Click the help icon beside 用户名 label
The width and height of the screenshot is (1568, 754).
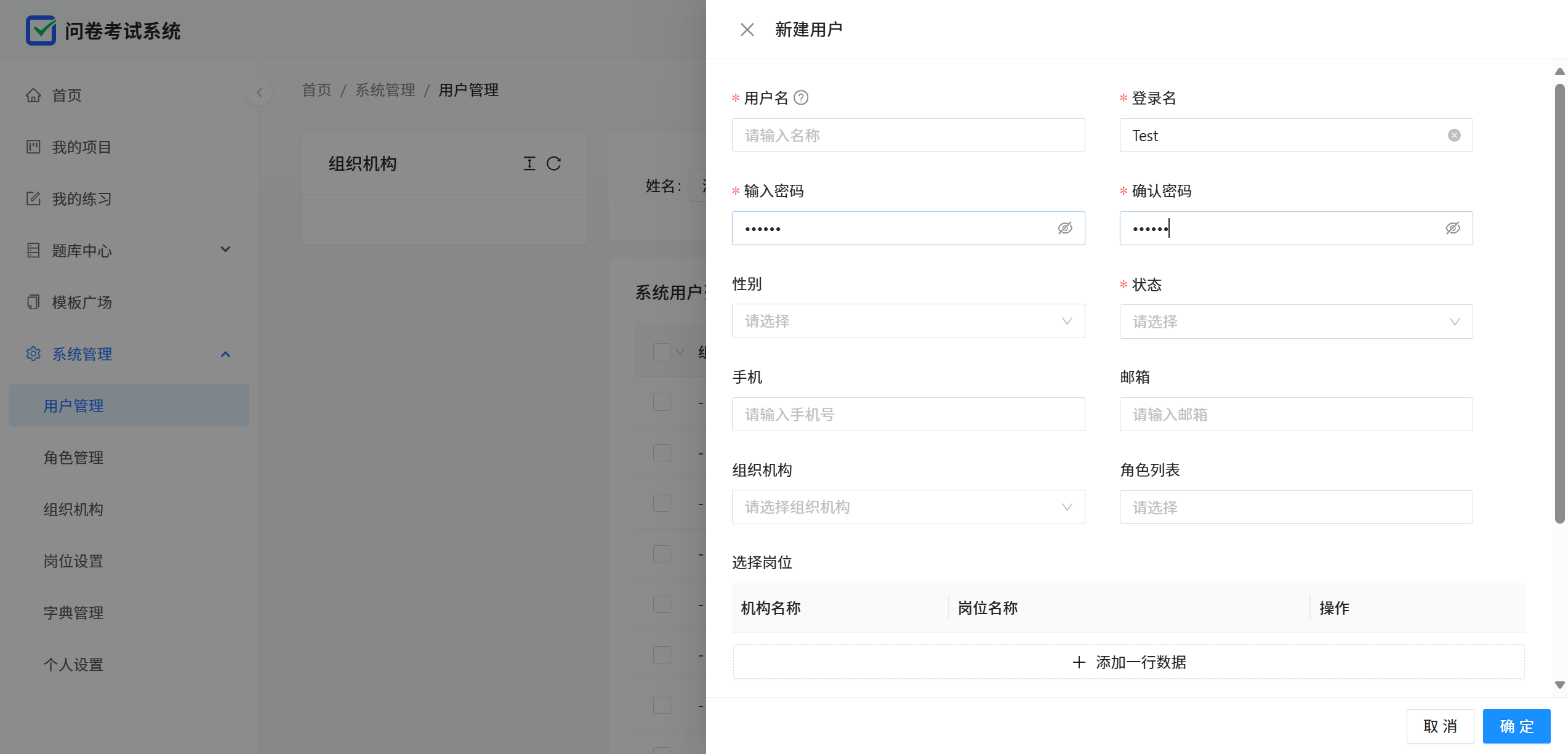[801, 97]
